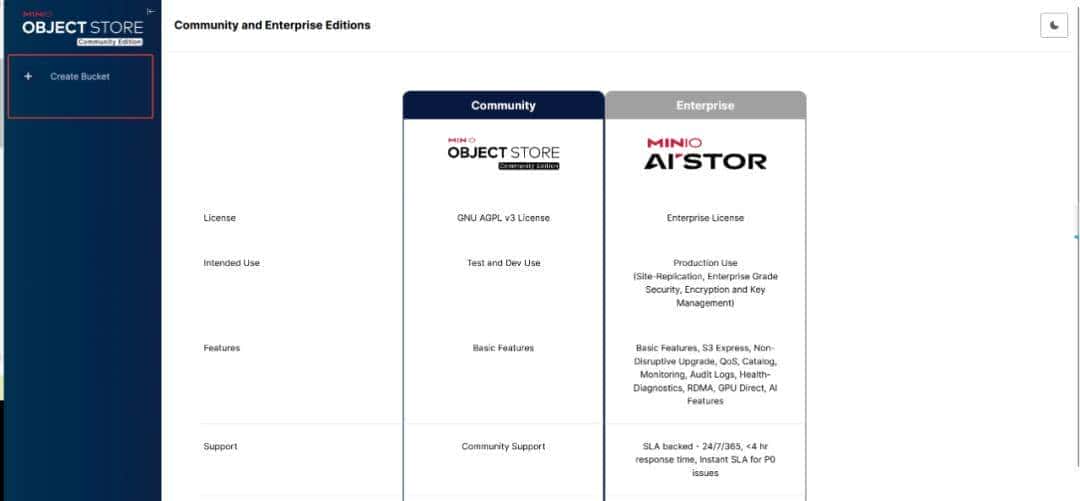Screen dimensions: 1080x501
Task: Click the Community "Basic Features" cell
Action: pos(503,348)
